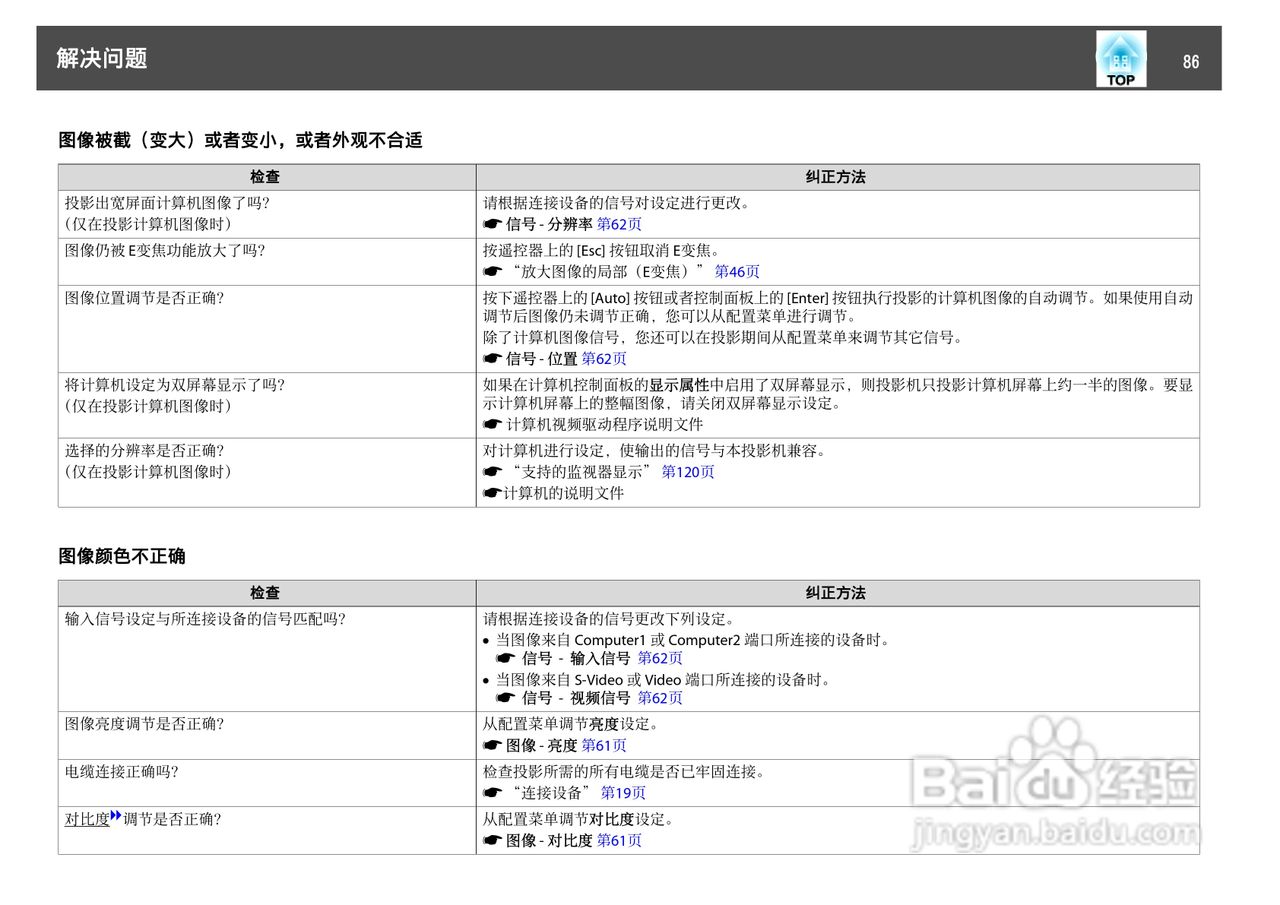Click the glossary arrow icon after 对比度
The height and width of the screenshot is (905, 1280).
[x=115, y=816]
